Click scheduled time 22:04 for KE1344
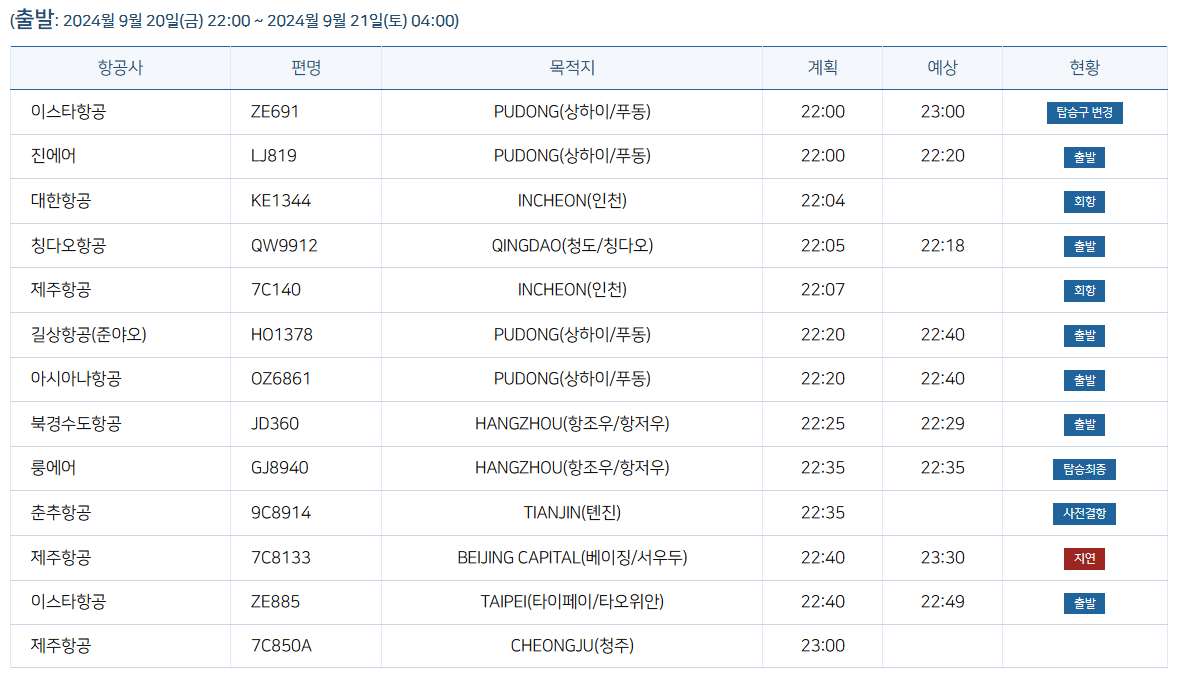Image resolution: width=1177 pixels, height=680 pixels. [823, 201]
